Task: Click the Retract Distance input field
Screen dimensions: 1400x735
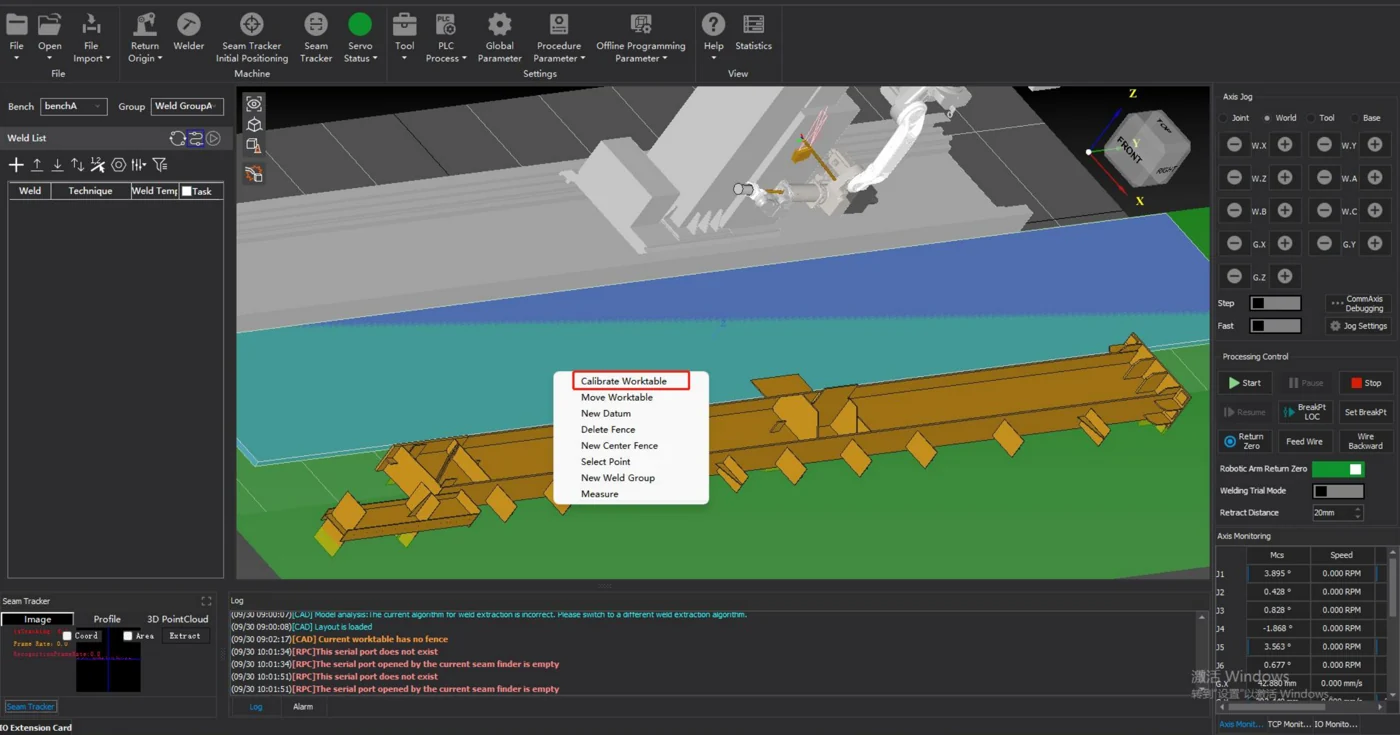Action: tap(1337, 513)
